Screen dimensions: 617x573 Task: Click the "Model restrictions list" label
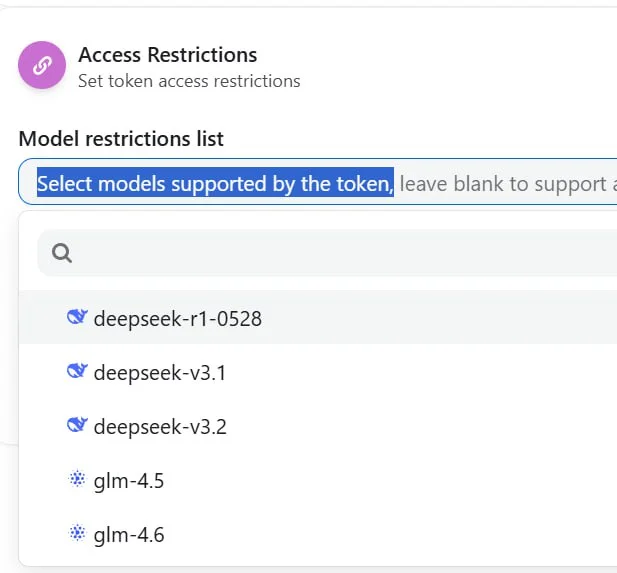pos(121,139)
